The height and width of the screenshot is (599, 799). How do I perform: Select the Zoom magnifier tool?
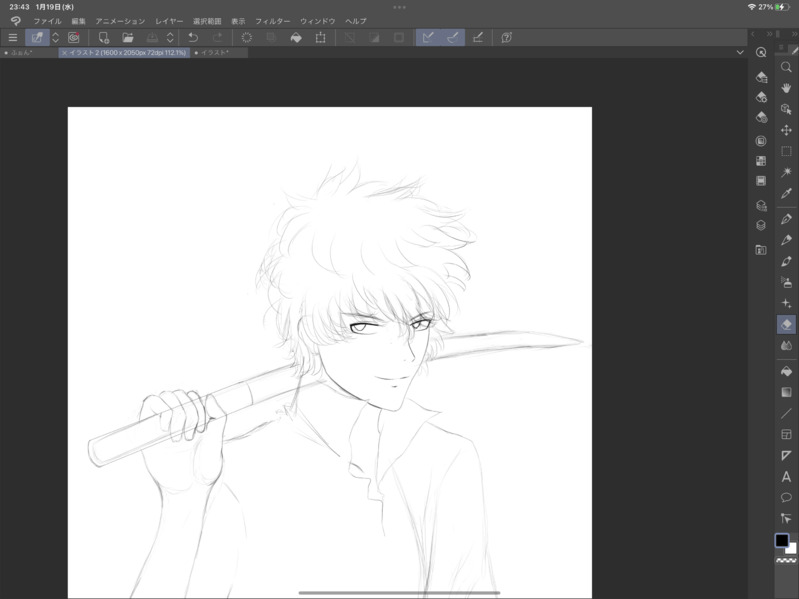coord(786,67)
